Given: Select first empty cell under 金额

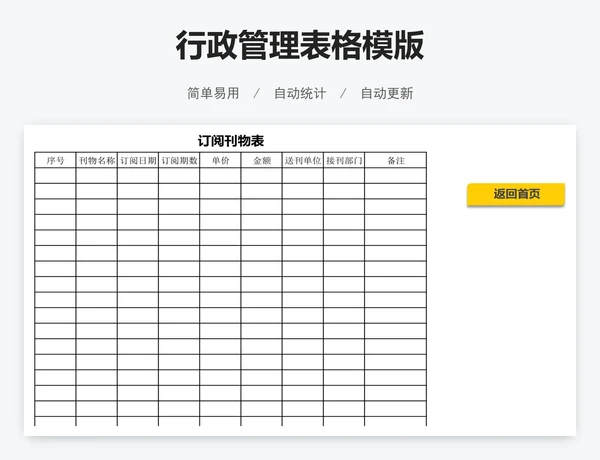Looking at the screenshot, I should coord(261,175).
